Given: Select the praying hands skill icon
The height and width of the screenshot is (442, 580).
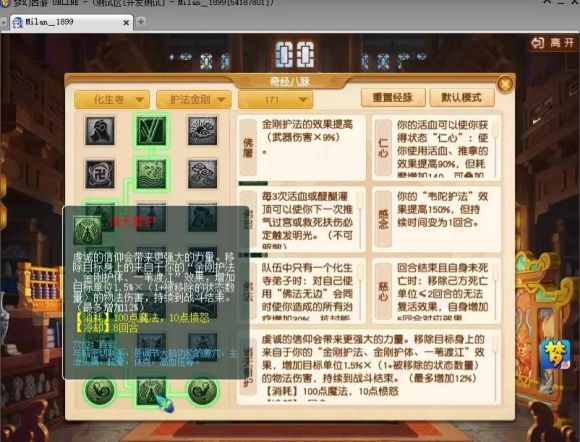Looking at the screenshot, I should [100, 131].
